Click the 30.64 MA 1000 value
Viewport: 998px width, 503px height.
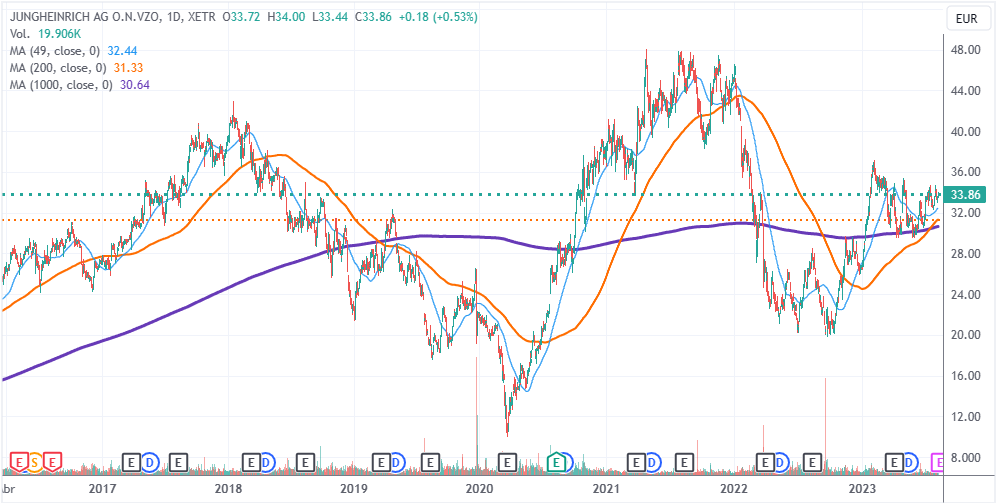[135, 84]
